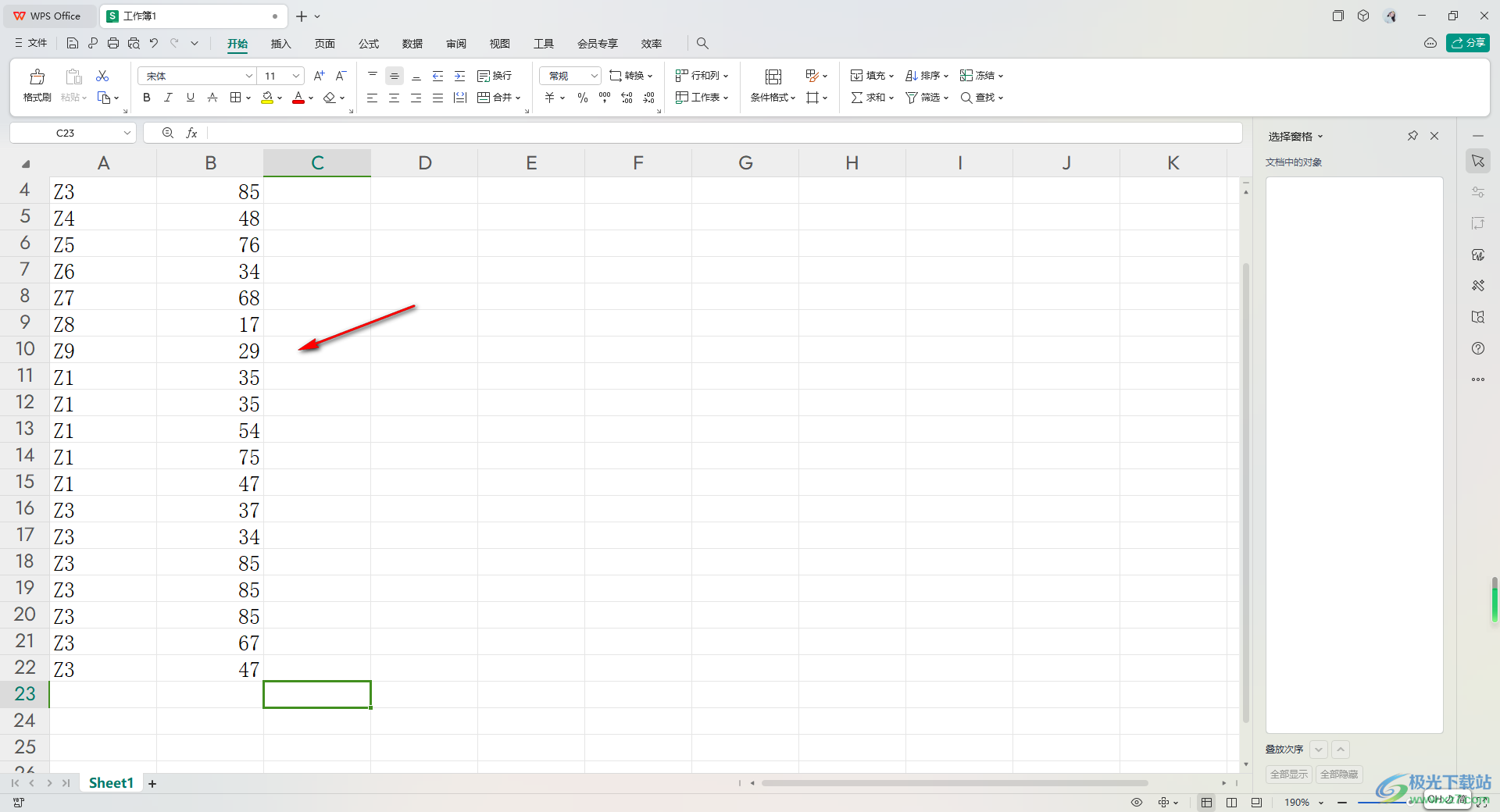Open the 数据 (Data) tab
The width and height of the screenshot is (1500, 812).
412,44
